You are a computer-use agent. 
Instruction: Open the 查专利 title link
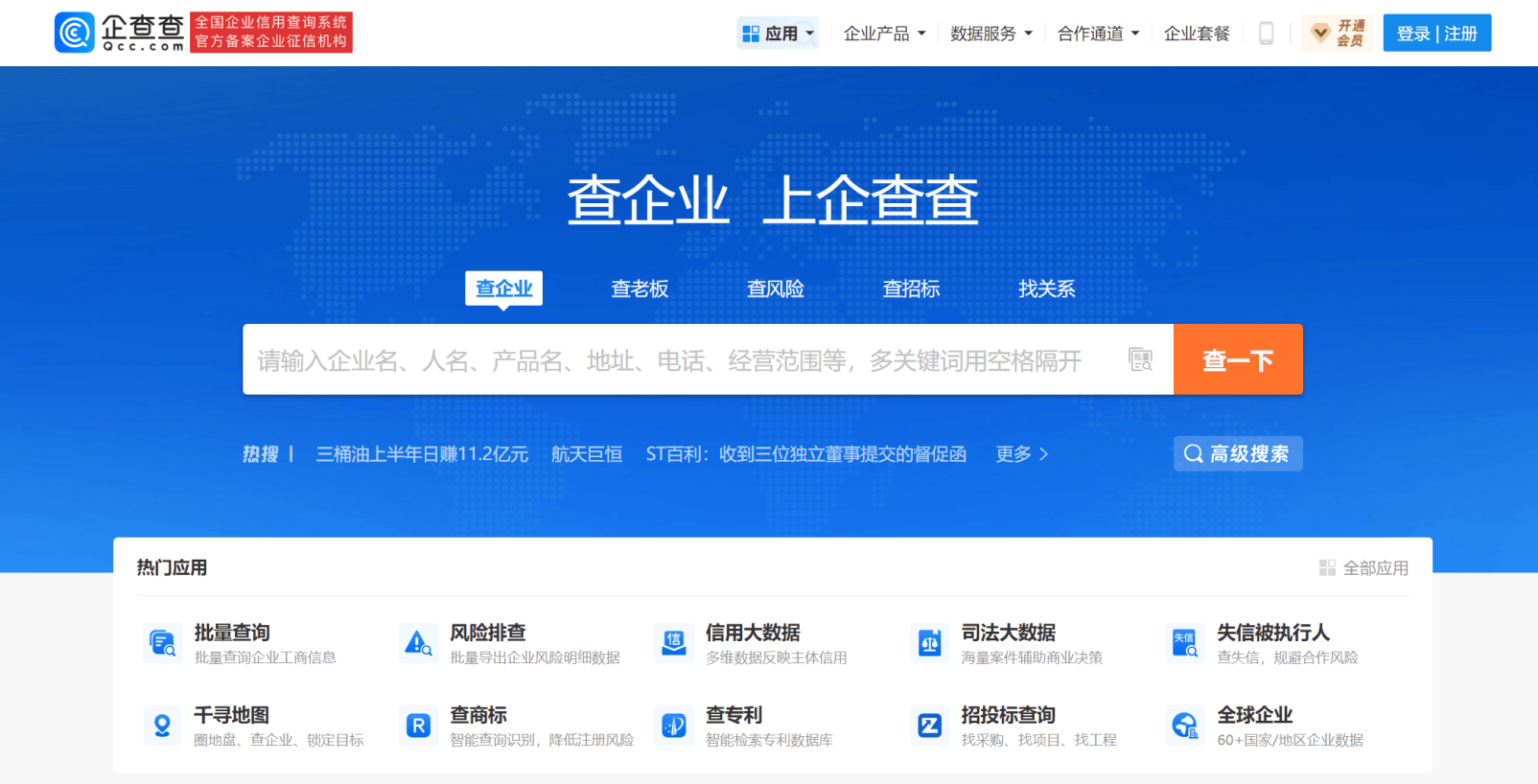click(x=734, y=715)
